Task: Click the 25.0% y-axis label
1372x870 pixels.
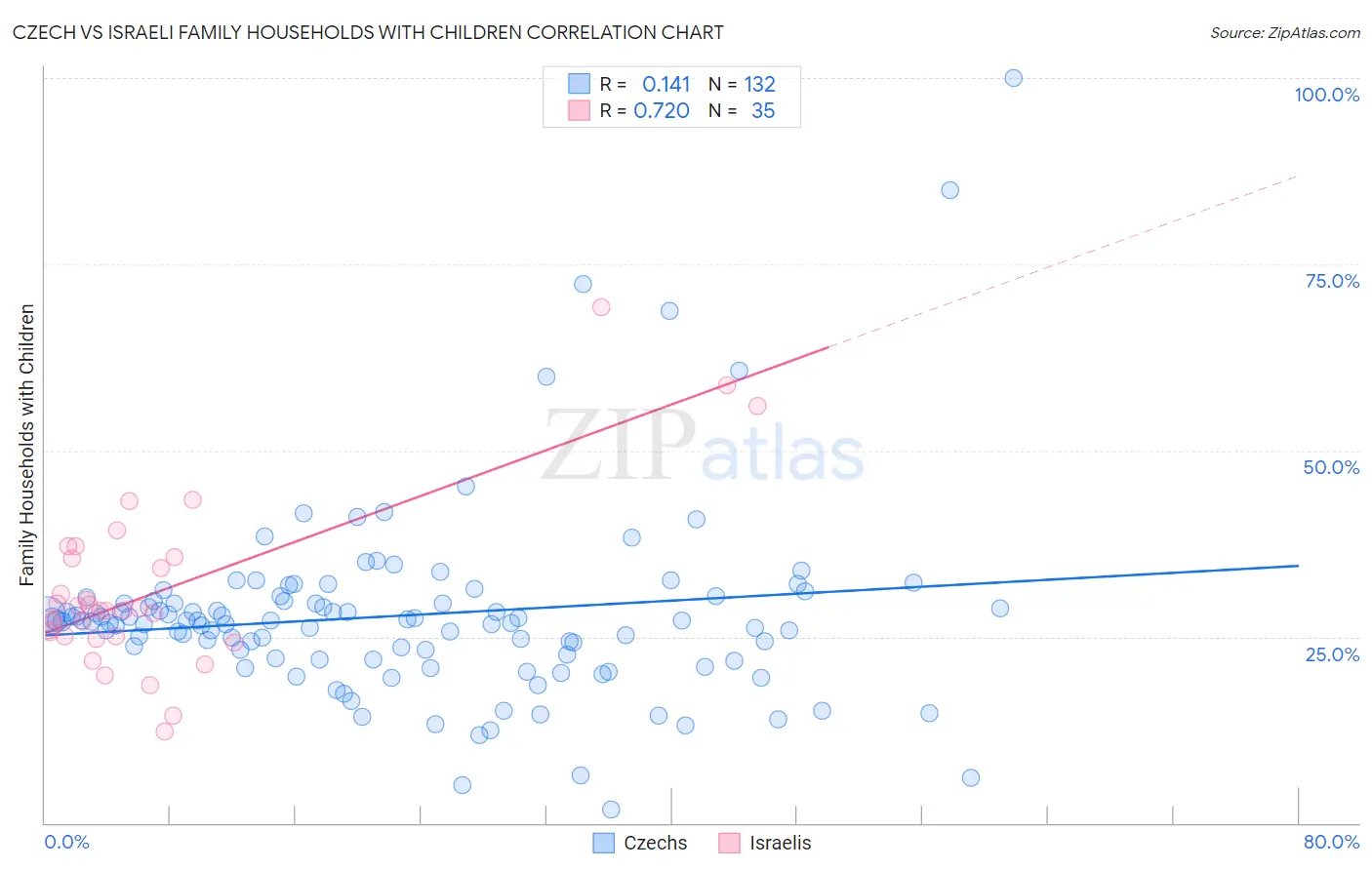Action: pos(1332,653)
